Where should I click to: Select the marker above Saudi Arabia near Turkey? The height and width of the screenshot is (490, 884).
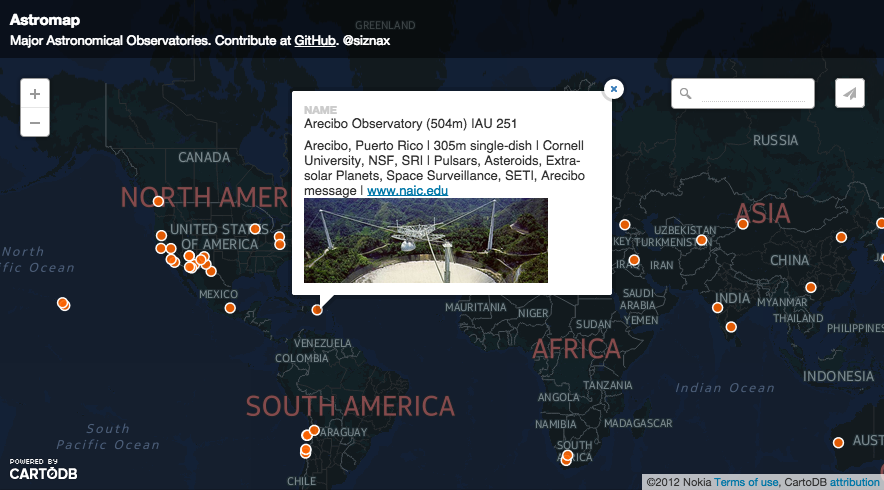coord(624,224)
